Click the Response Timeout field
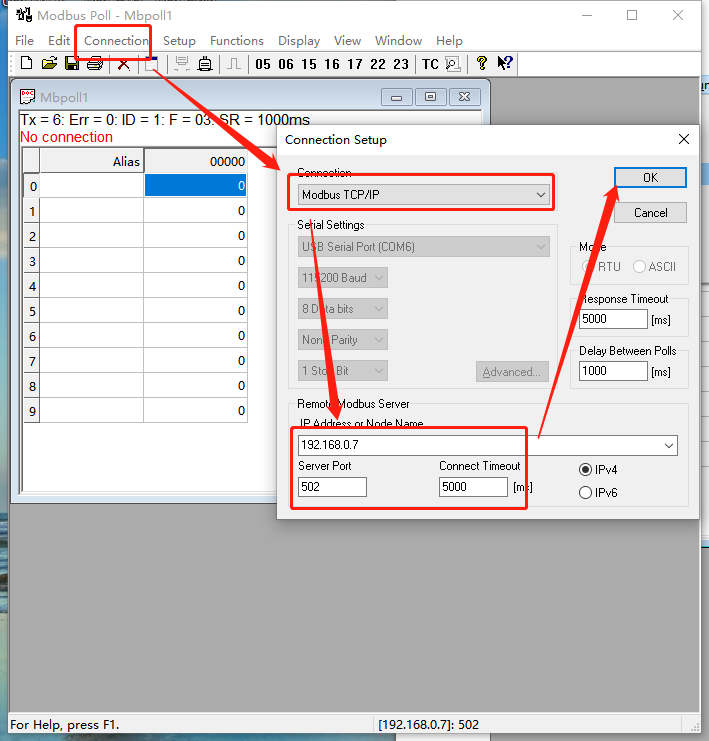 pos(613,319)
